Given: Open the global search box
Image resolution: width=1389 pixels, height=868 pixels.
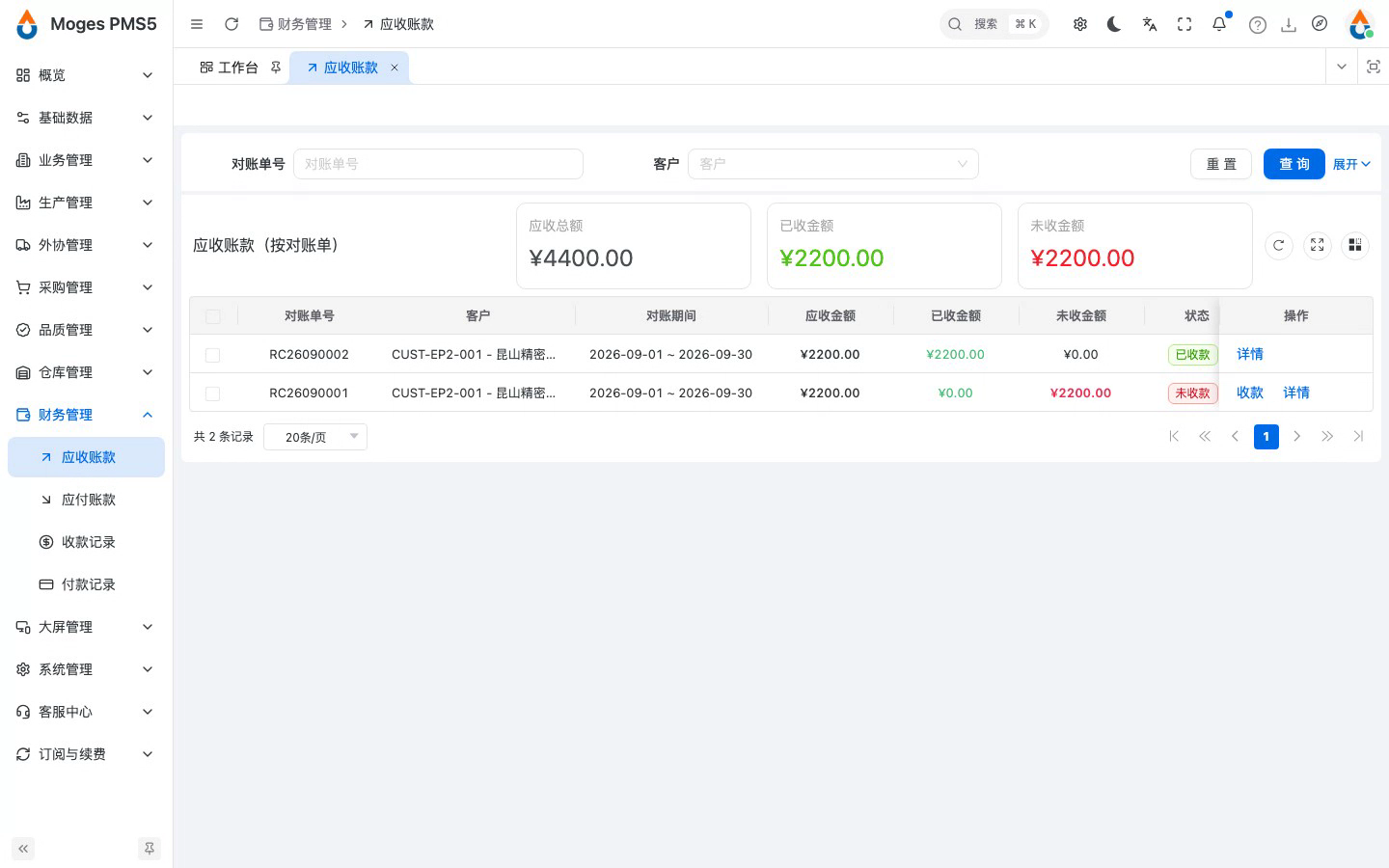Looking at the screenshot, I should coord(994,24).
